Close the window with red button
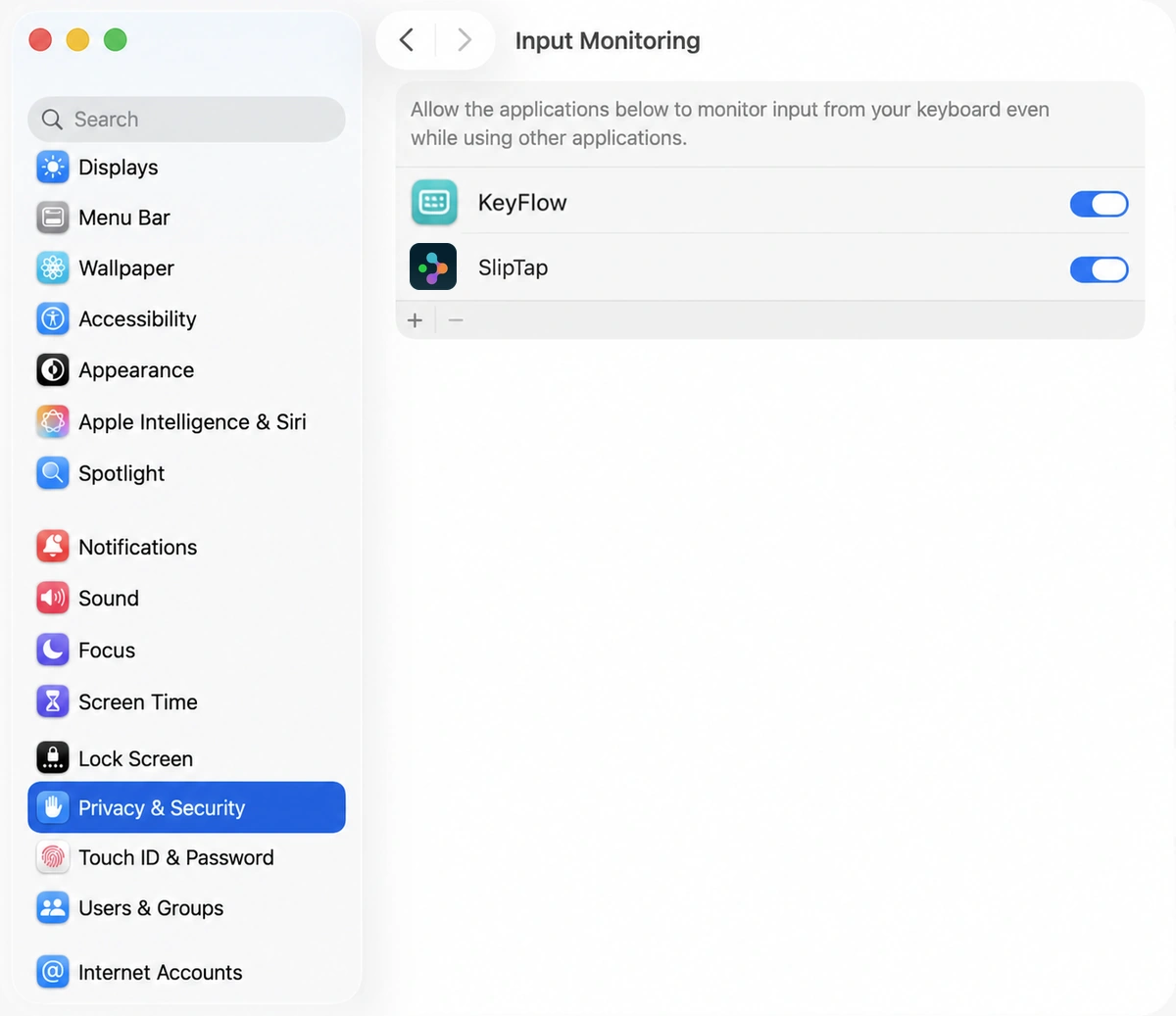 (40, 40)
